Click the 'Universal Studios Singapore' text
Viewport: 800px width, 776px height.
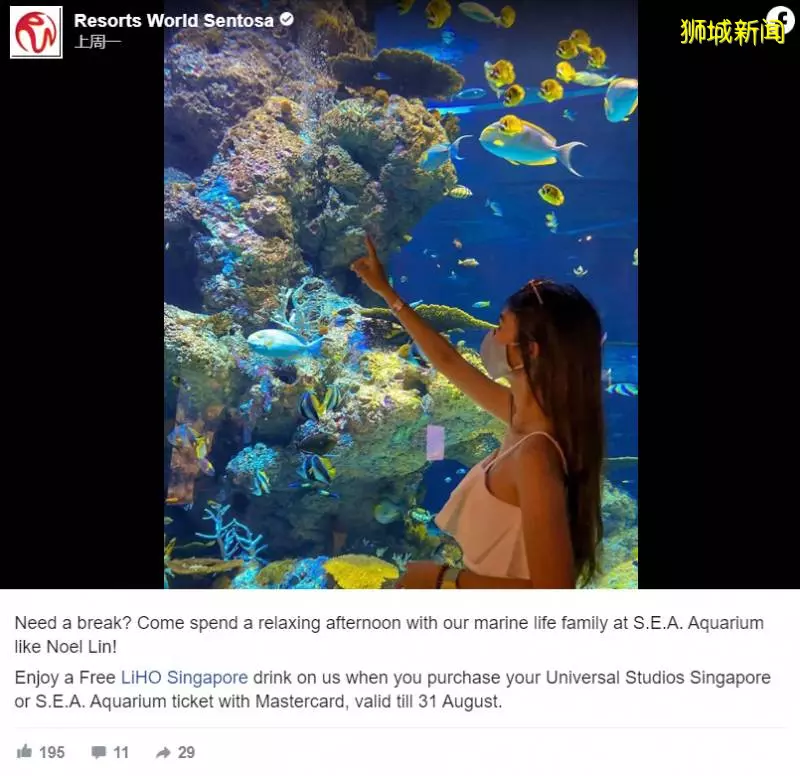[658, 678]
